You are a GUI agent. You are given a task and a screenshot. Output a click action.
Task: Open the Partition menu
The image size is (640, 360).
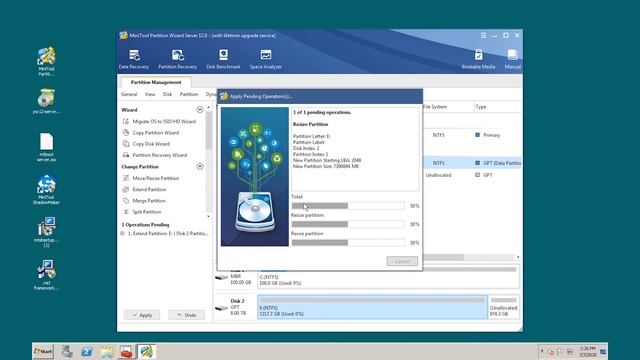(x=189, y=94)
